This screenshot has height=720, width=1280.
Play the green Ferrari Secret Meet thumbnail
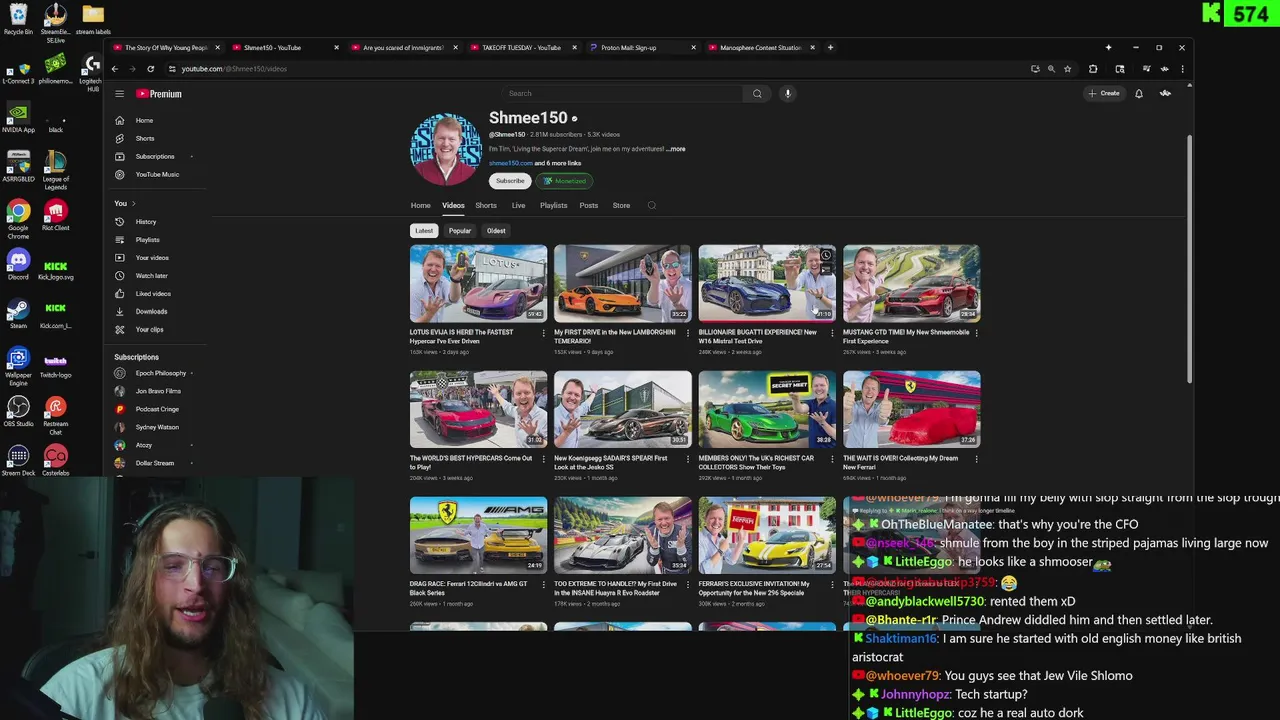click(767, 409)
